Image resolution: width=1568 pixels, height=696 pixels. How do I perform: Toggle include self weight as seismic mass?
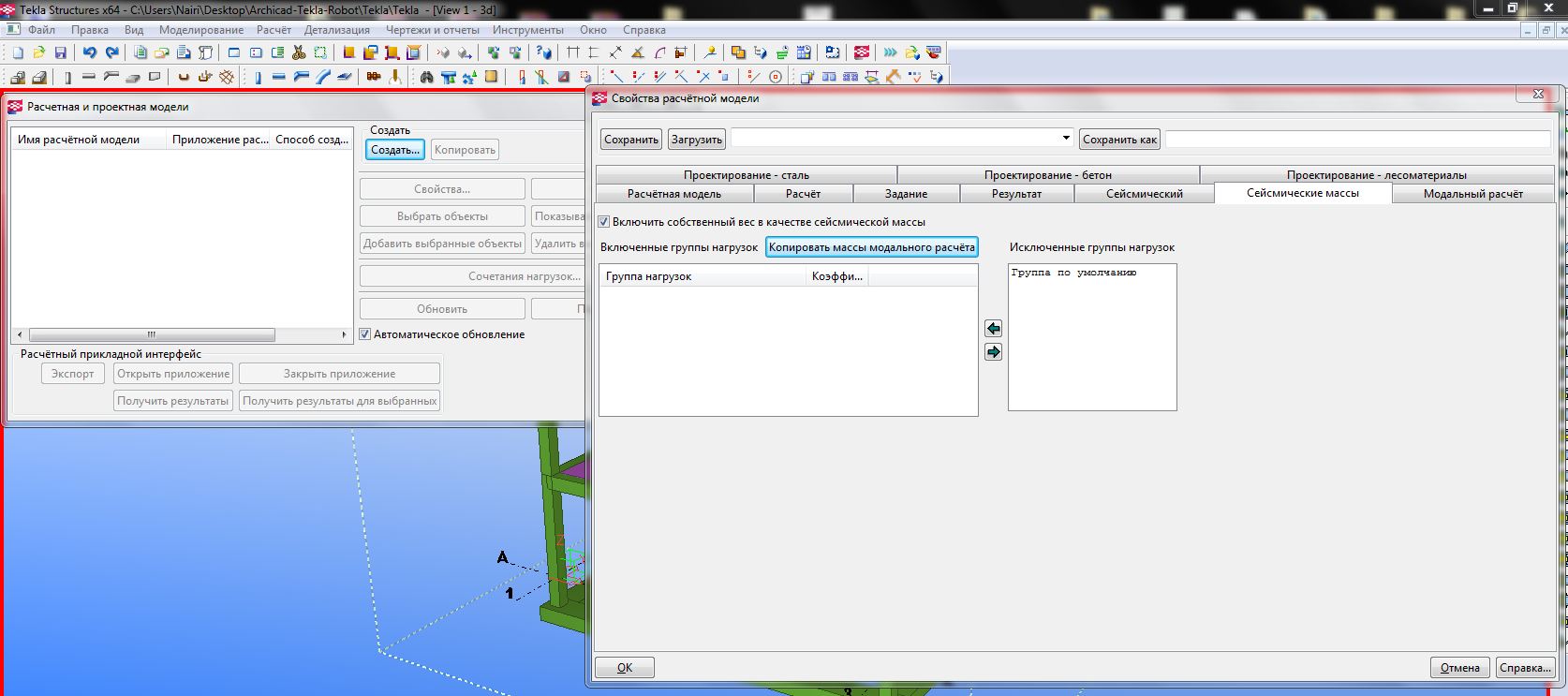604,222
